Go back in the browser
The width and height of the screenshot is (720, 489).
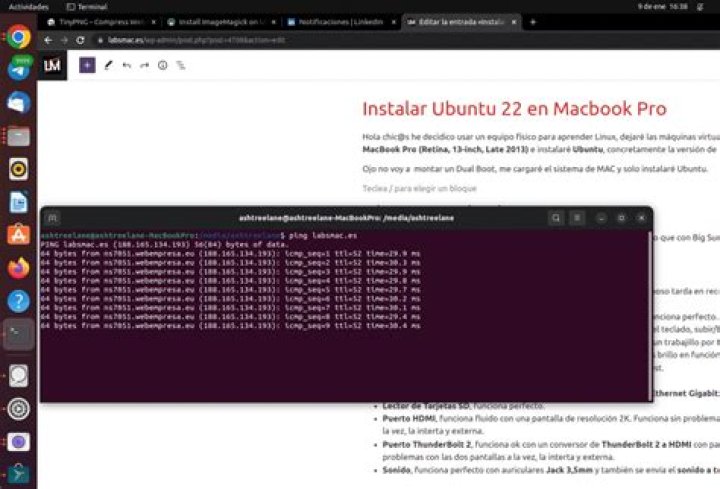click(x=48, y=40)
